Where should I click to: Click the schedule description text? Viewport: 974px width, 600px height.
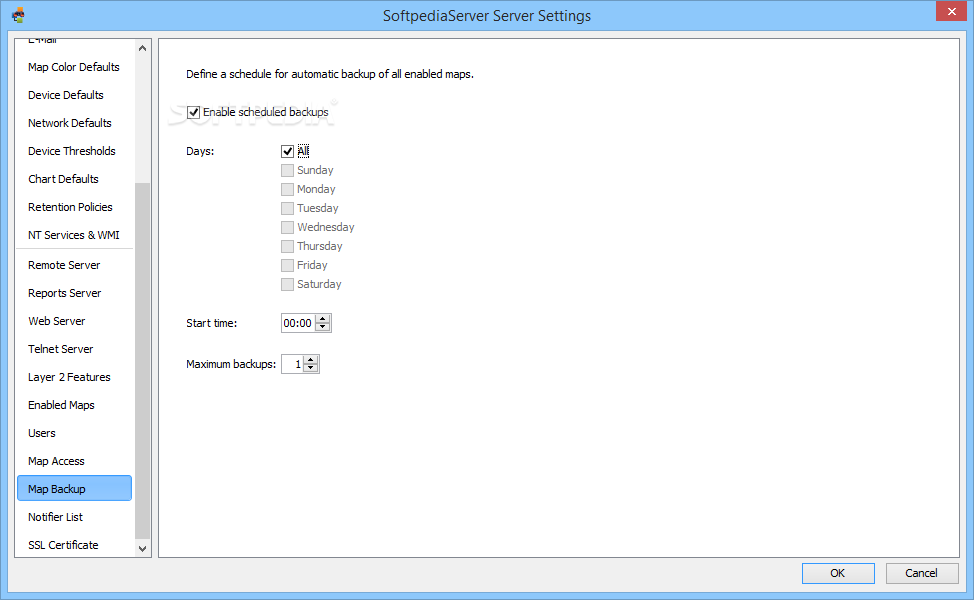[x=330, y=74]
